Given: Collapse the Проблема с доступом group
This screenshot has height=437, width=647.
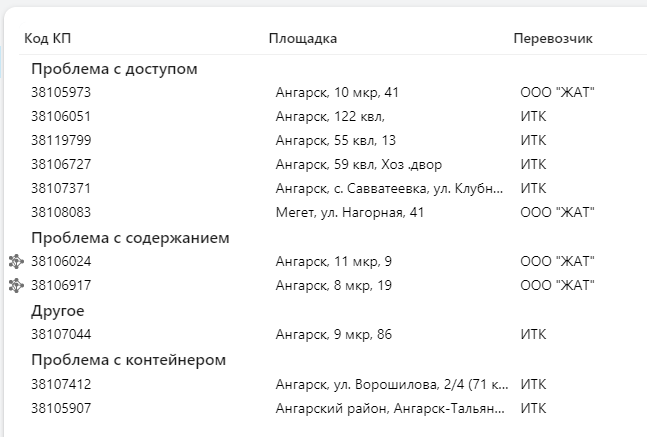Looking at the screenshot, I should [x=114, y=69].
